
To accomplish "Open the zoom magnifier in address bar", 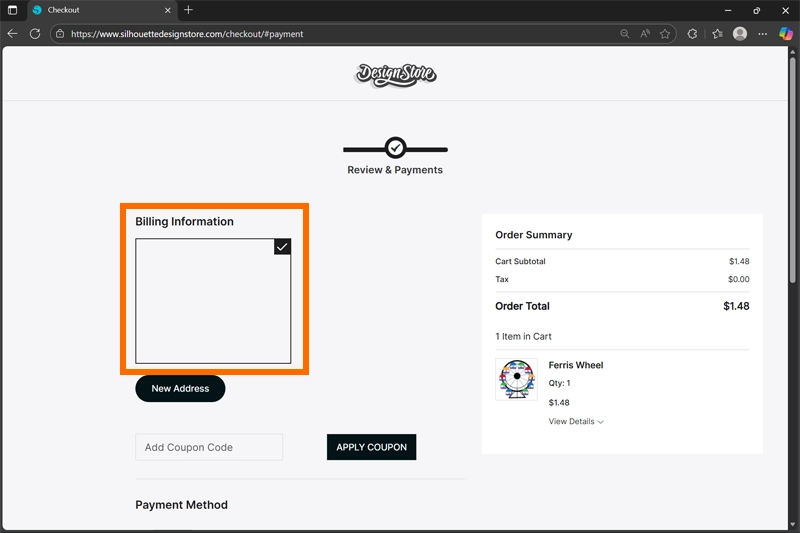I will (625, 34).
